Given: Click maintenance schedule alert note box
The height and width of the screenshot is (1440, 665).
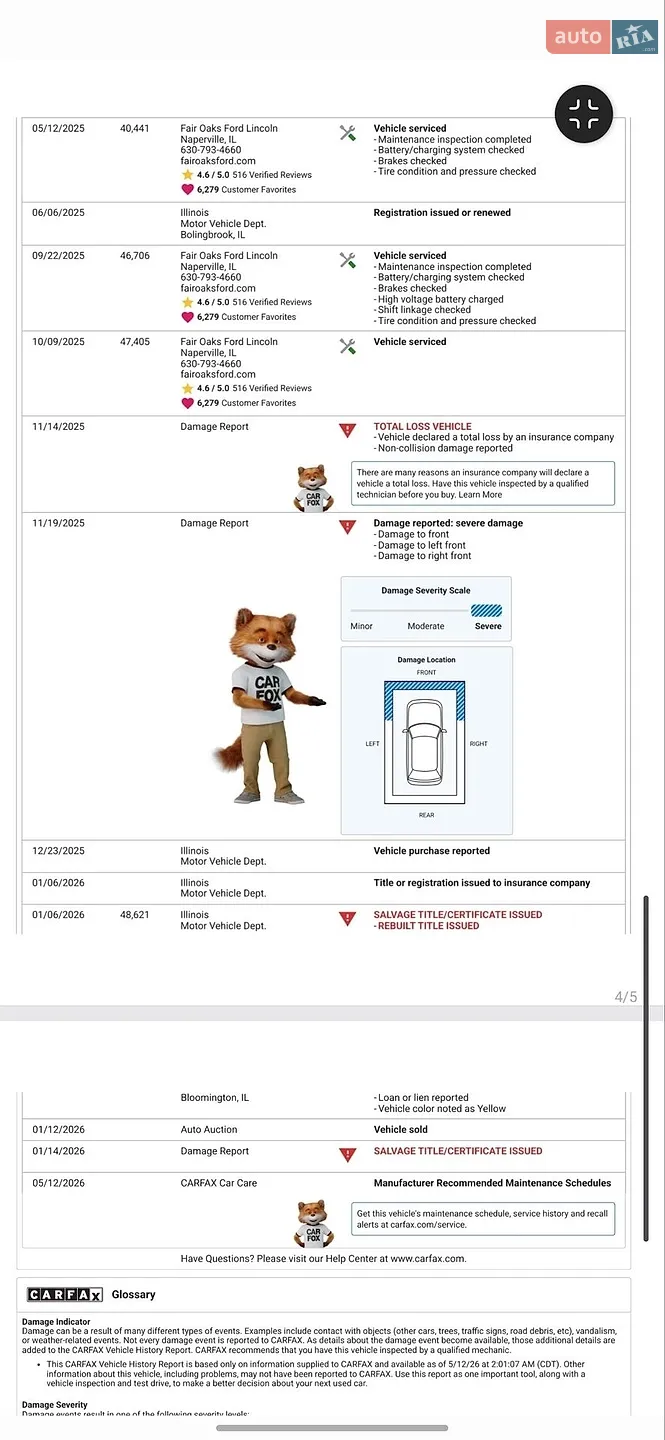Looking at the screenshot, I should 483,1219.
